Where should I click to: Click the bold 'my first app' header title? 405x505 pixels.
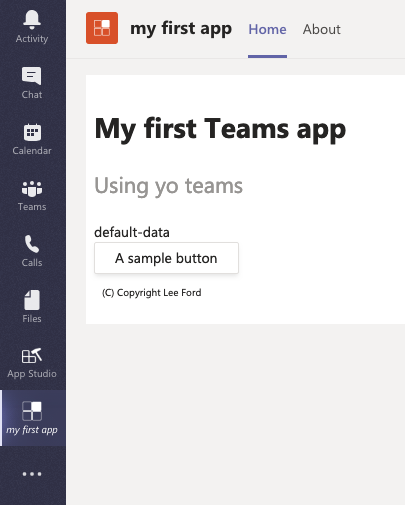[x=181, y=29]
